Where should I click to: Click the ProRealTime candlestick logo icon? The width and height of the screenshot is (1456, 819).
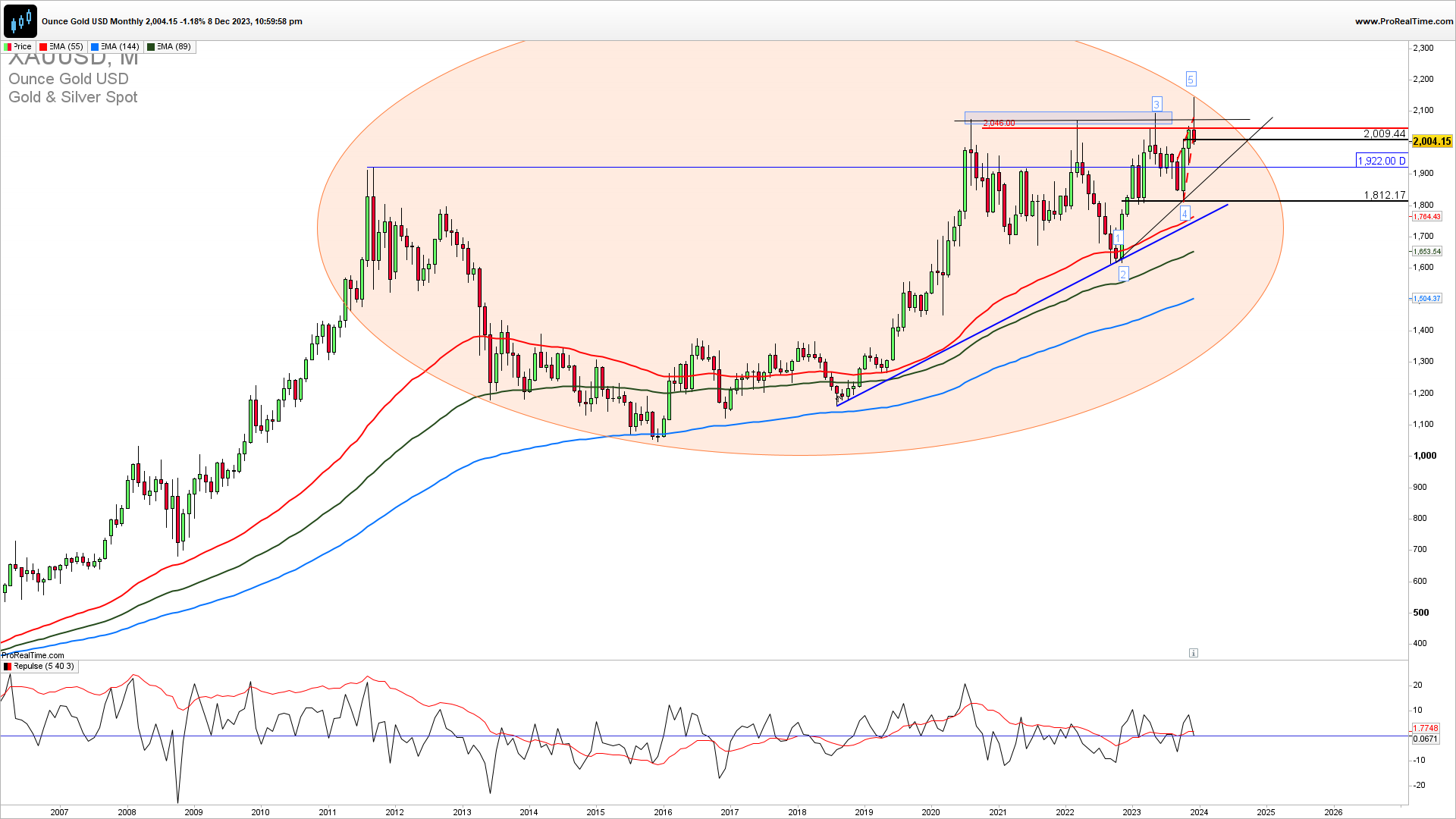20,21
